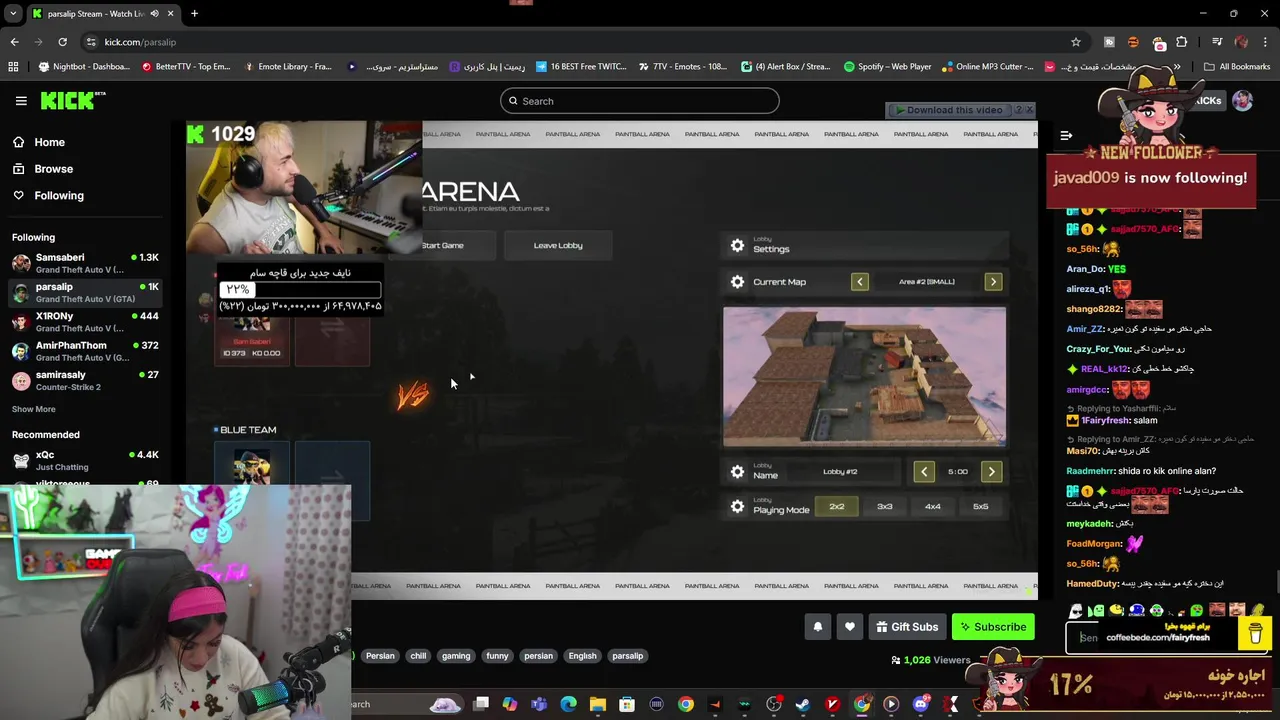
Task: Go back with the browser back arrow
Action: 14,42
